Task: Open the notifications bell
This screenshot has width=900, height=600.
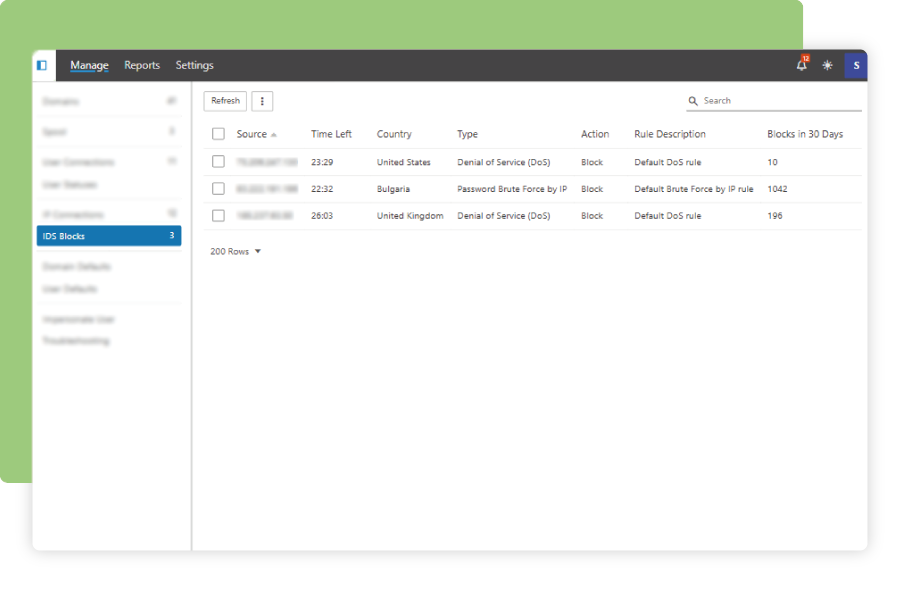Action: click(x=802, y=64)
